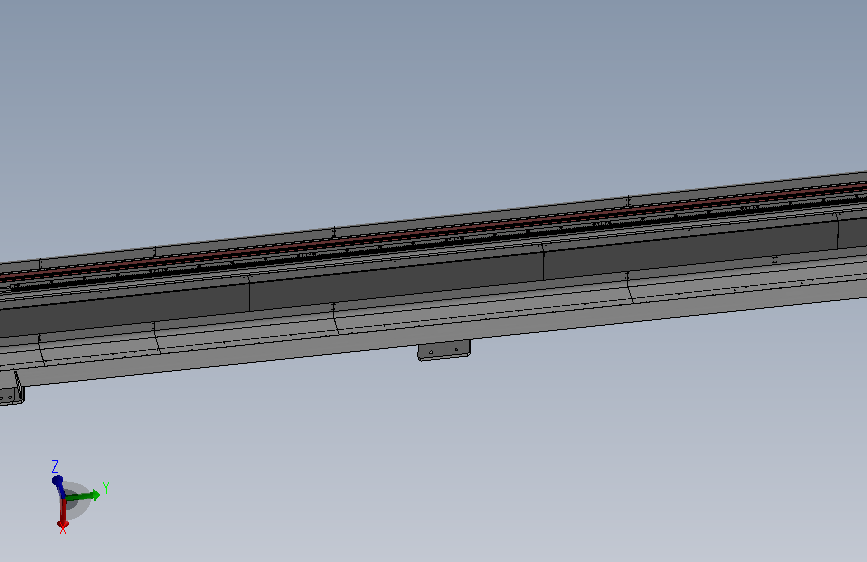Click the green Y axis arrow of the triad
867x562 pixels.
84,496
